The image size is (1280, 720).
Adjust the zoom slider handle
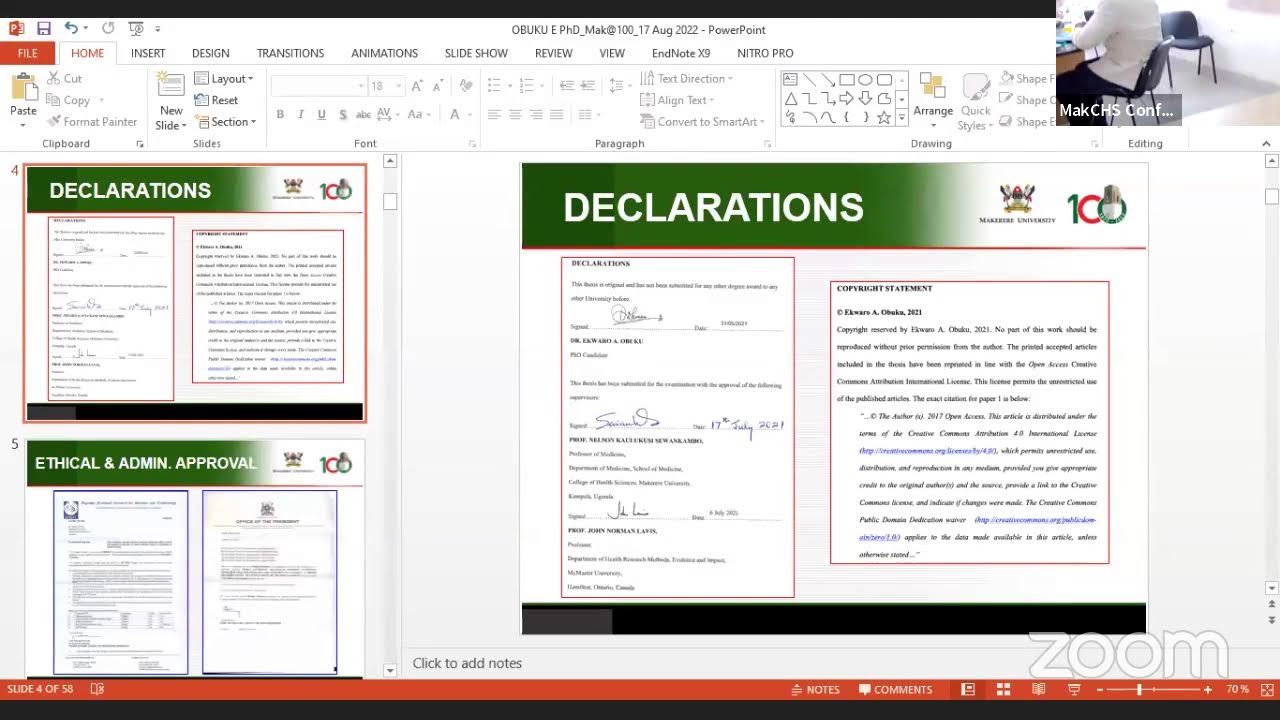click(1139, 689)
